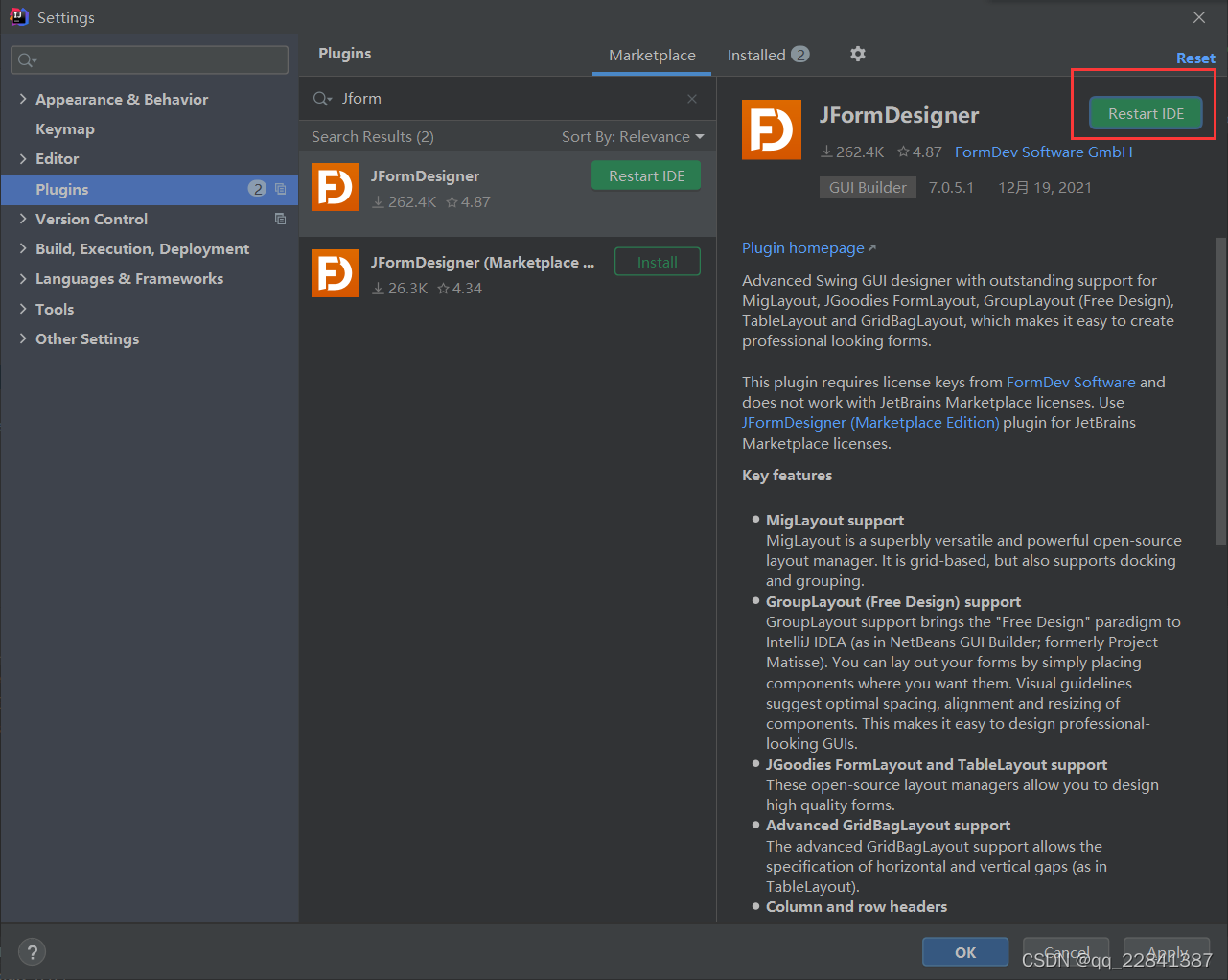Click the magnifier icon in the plugin search bar

[x=322, y=98]
